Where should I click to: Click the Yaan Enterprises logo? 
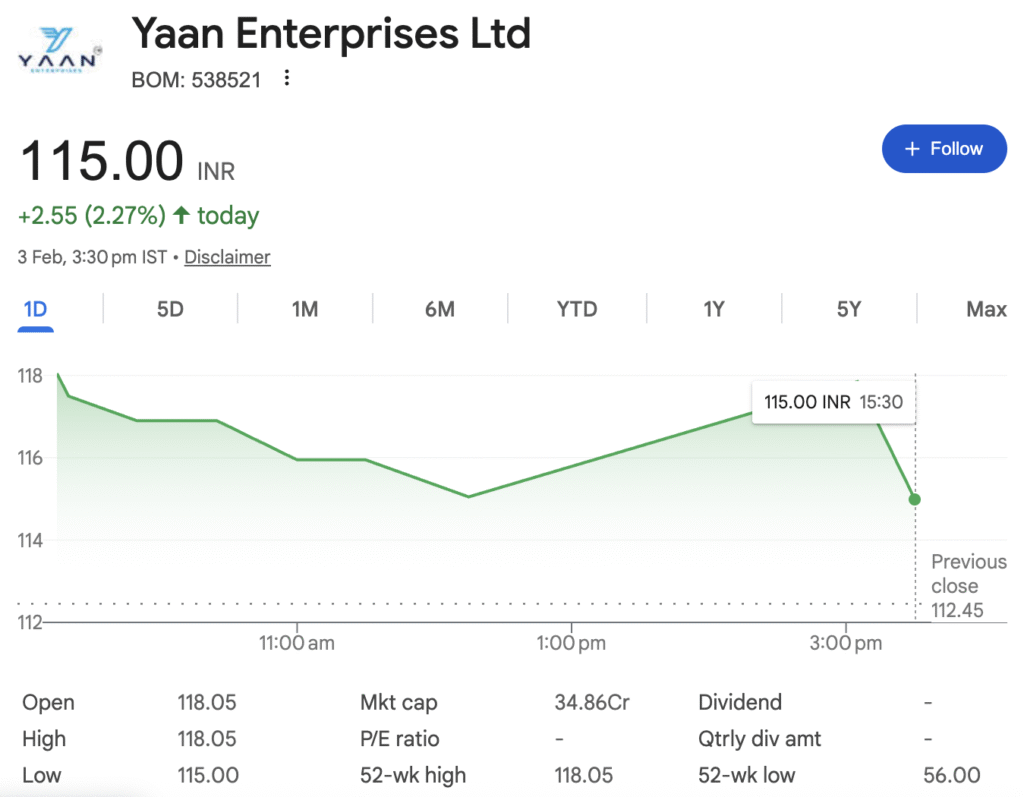[60, 48]
